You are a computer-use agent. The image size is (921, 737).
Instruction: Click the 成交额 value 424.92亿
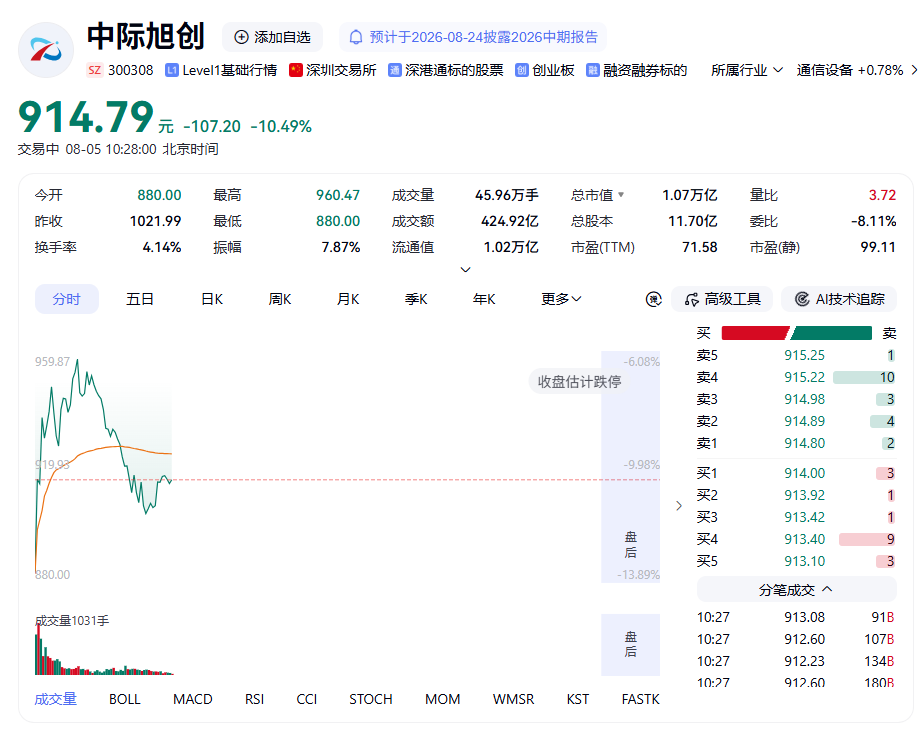[509, 221]
